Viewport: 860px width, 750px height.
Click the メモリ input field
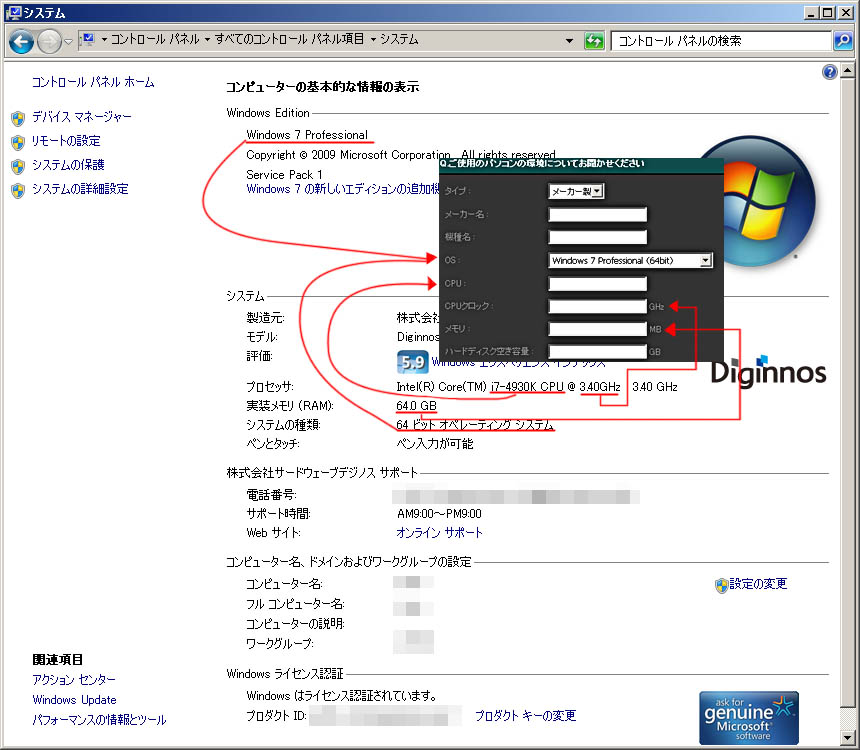pyautogui.click(x=597, y=329)
